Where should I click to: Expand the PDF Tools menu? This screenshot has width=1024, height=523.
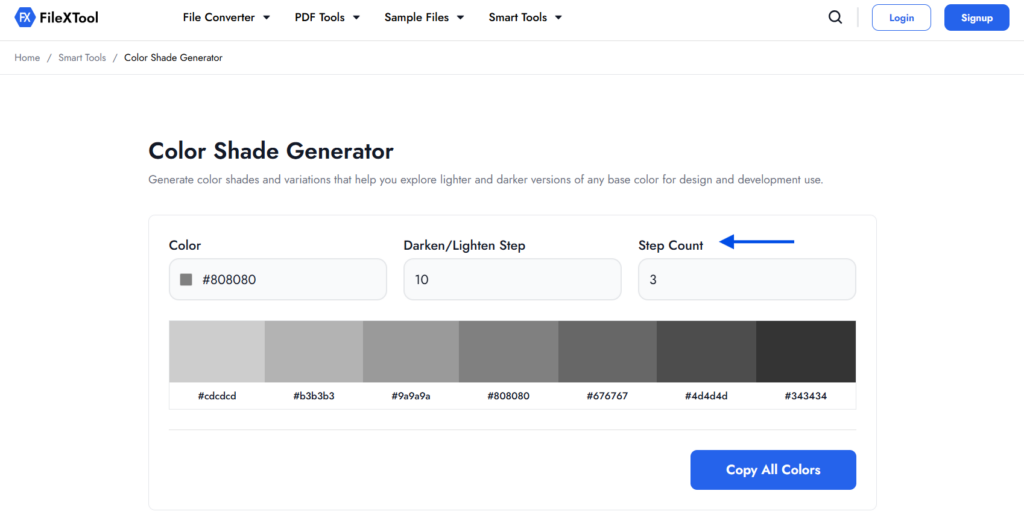pos(327,18)
